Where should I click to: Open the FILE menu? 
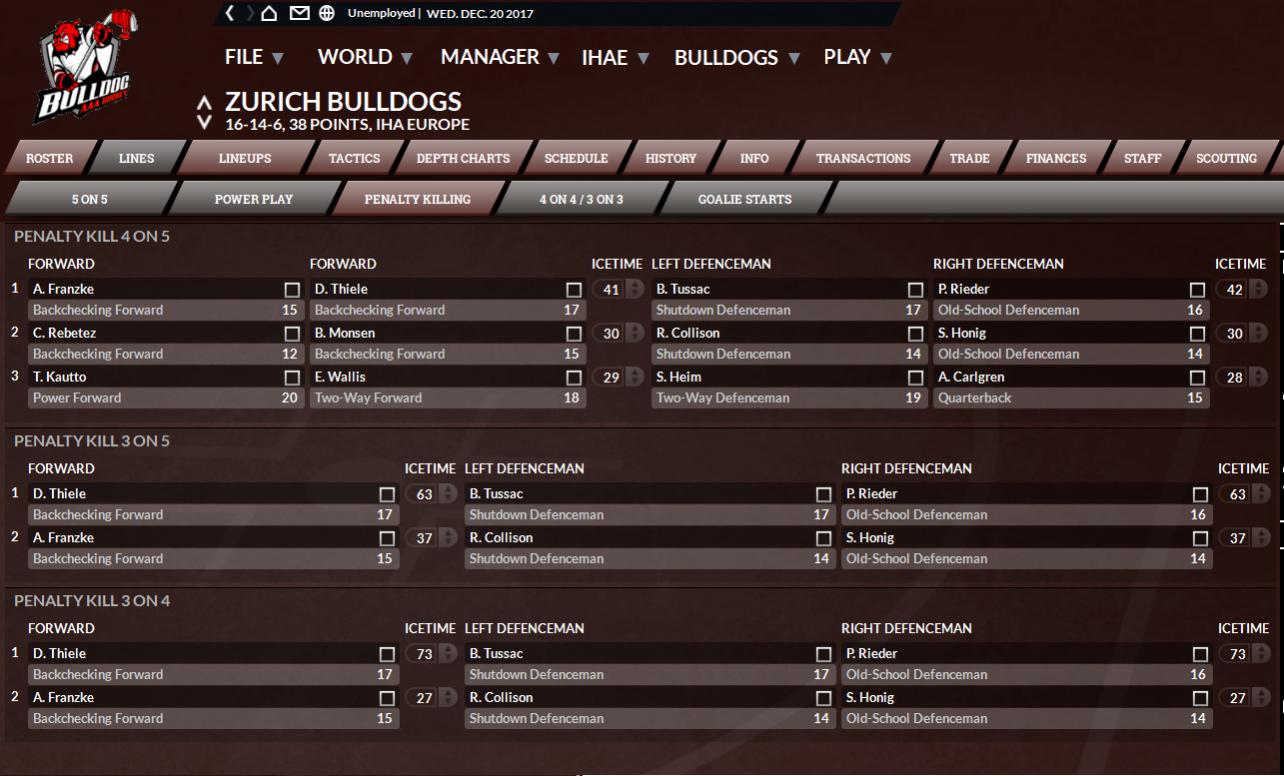254,57
